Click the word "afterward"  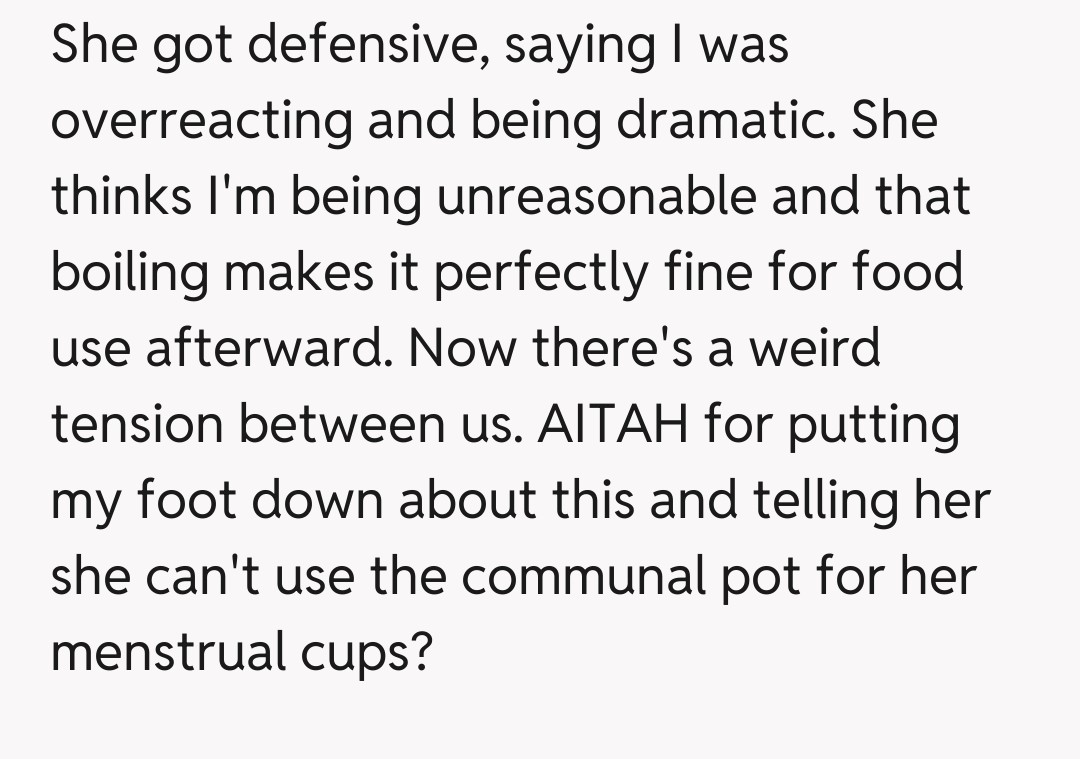(272, 348)
